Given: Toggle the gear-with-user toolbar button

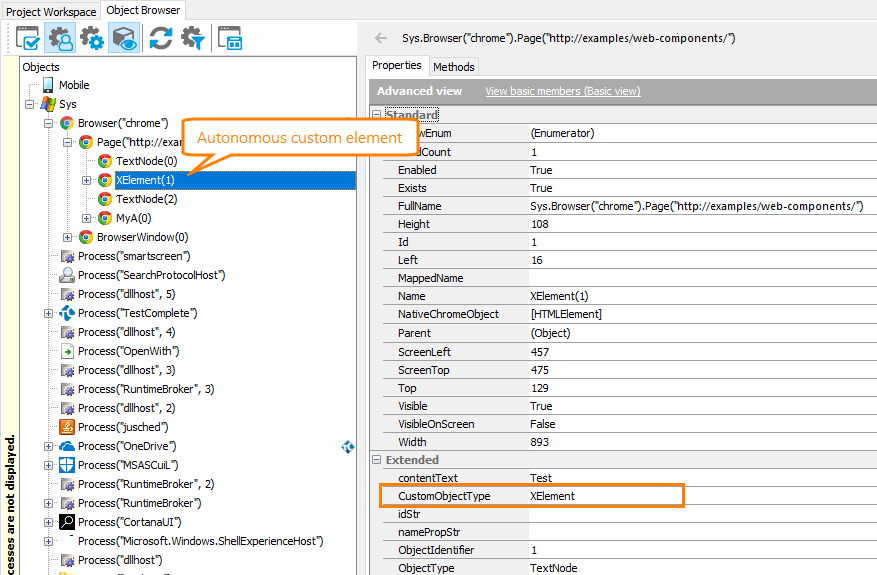Looking at the screenshot, I should point(61,38).
